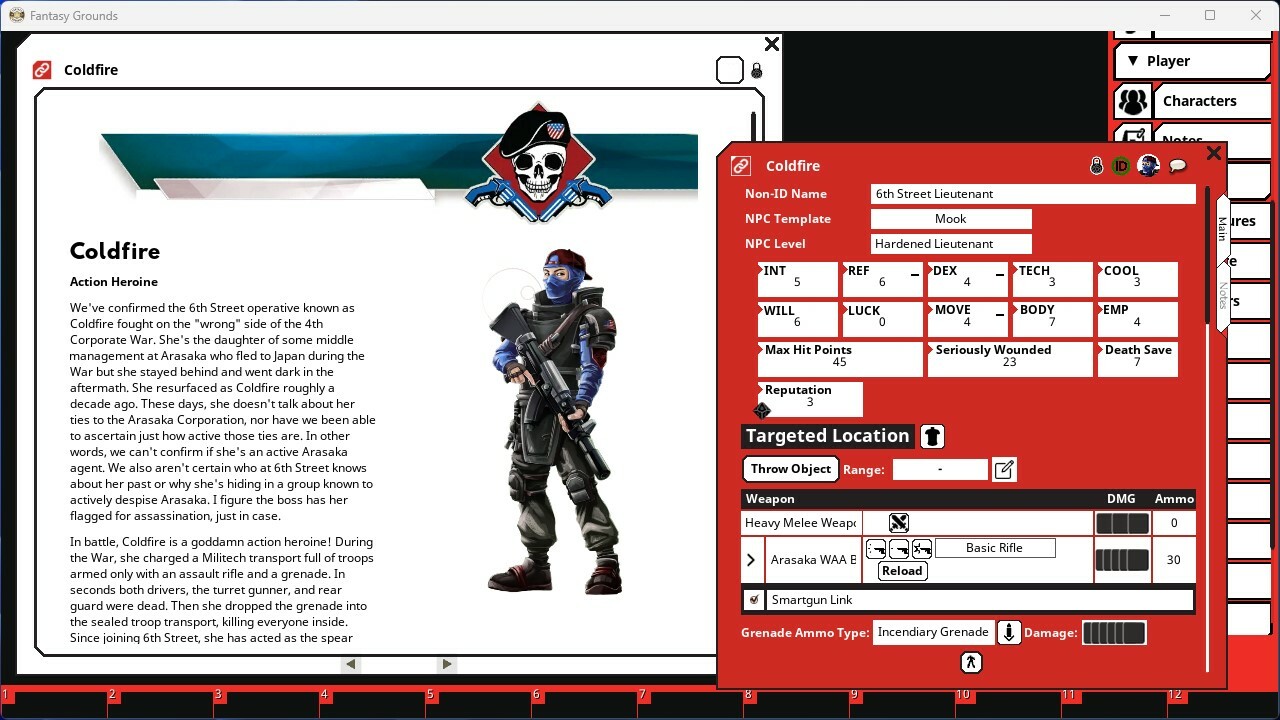Click the edit icon next to Range

1004,468
